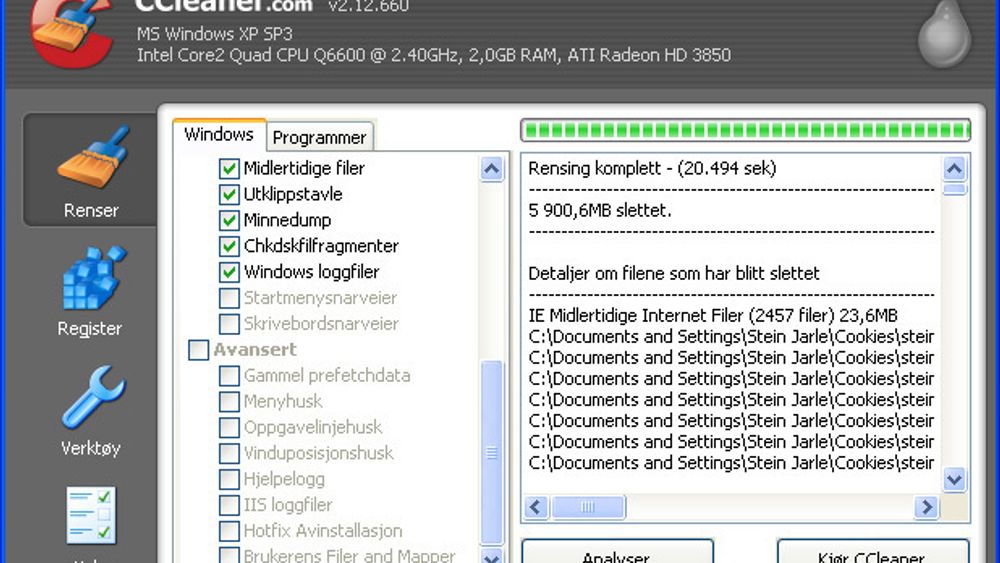Open the Register registry section
This screenshot has height=563, width=1000.
coord(90,291)
